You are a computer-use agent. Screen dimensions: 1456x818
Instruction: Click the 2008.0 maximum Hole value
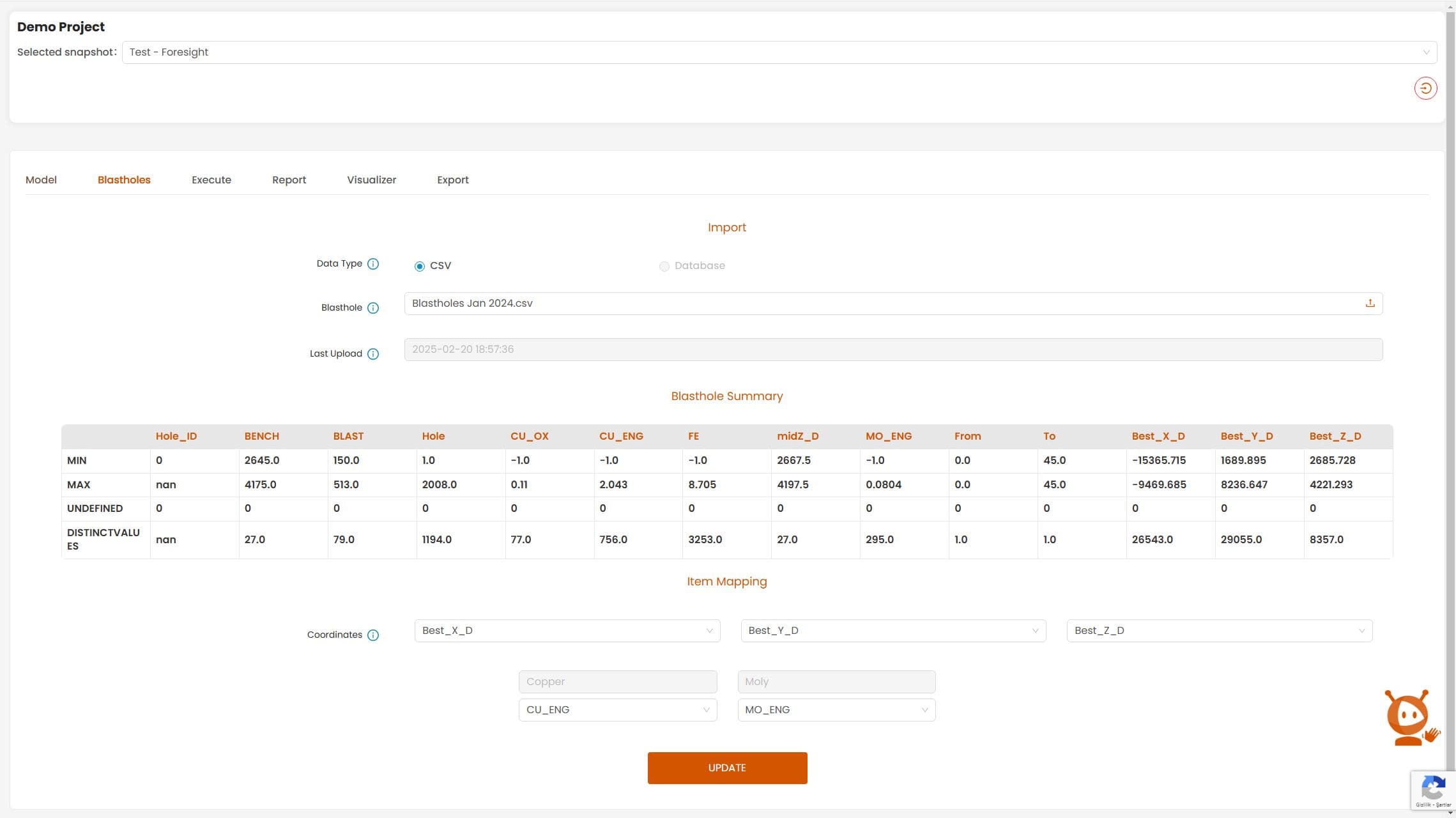point(439,485)
